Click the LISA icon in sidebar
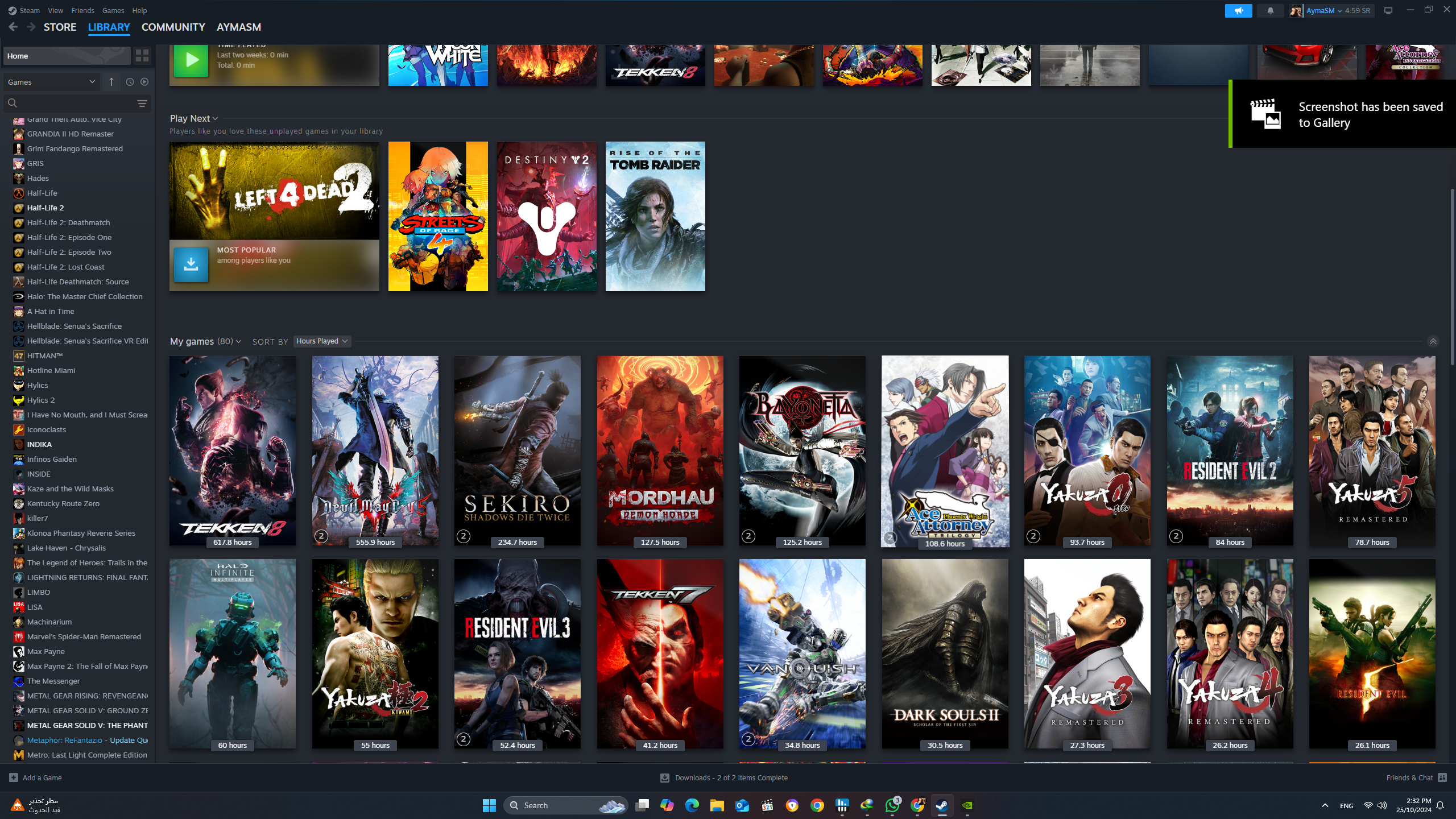 pos(19,607)
